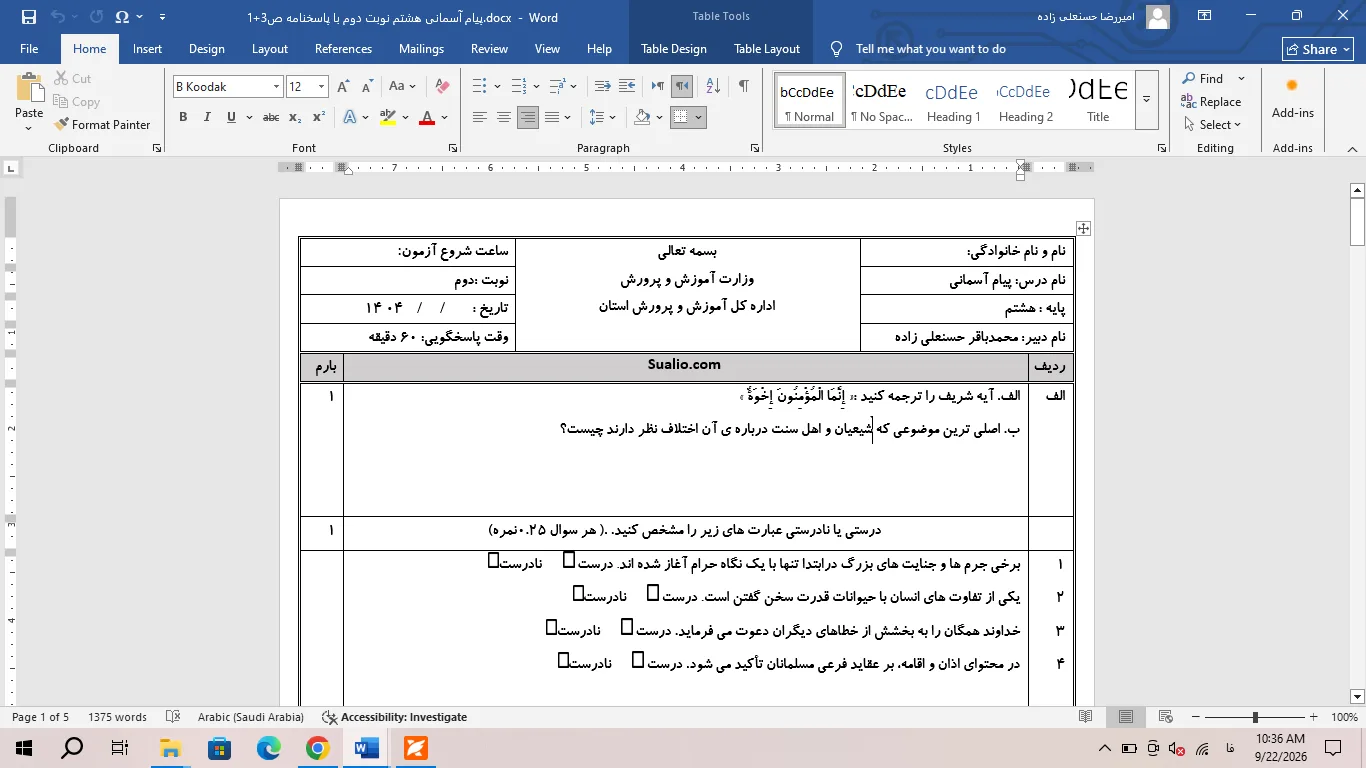Screen dimensions: 1366x768
Task: Open the underline style dropdown arrow
Action: click(248, 117)
